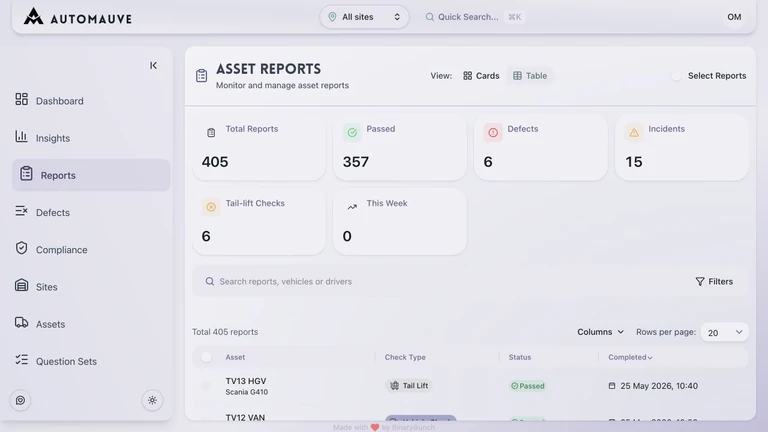Screen dimensions: 768x432
Task: Open the OM user avatar menu
Action: (734, 17)
